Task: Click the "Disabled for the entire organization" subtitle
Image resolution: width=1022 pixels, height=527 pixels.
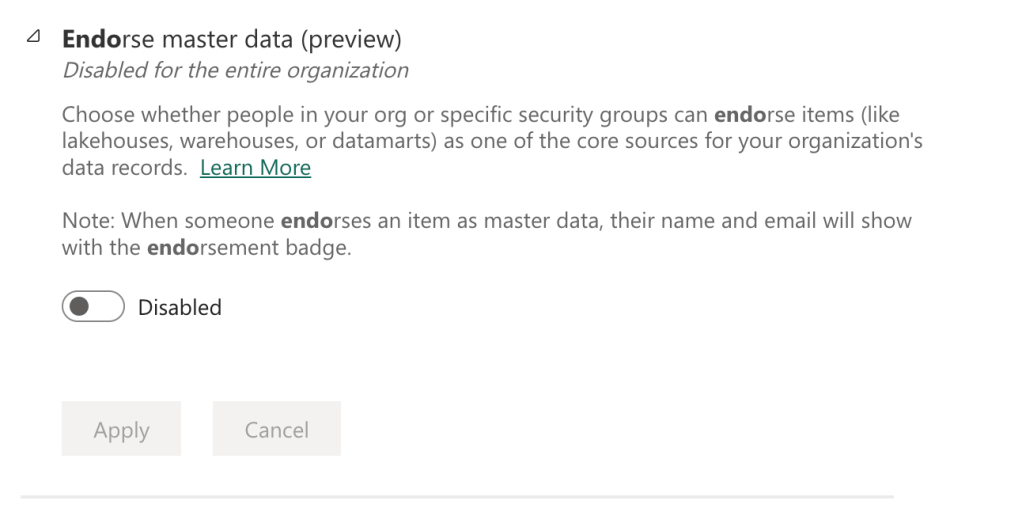Action: (x=235, y=70)
